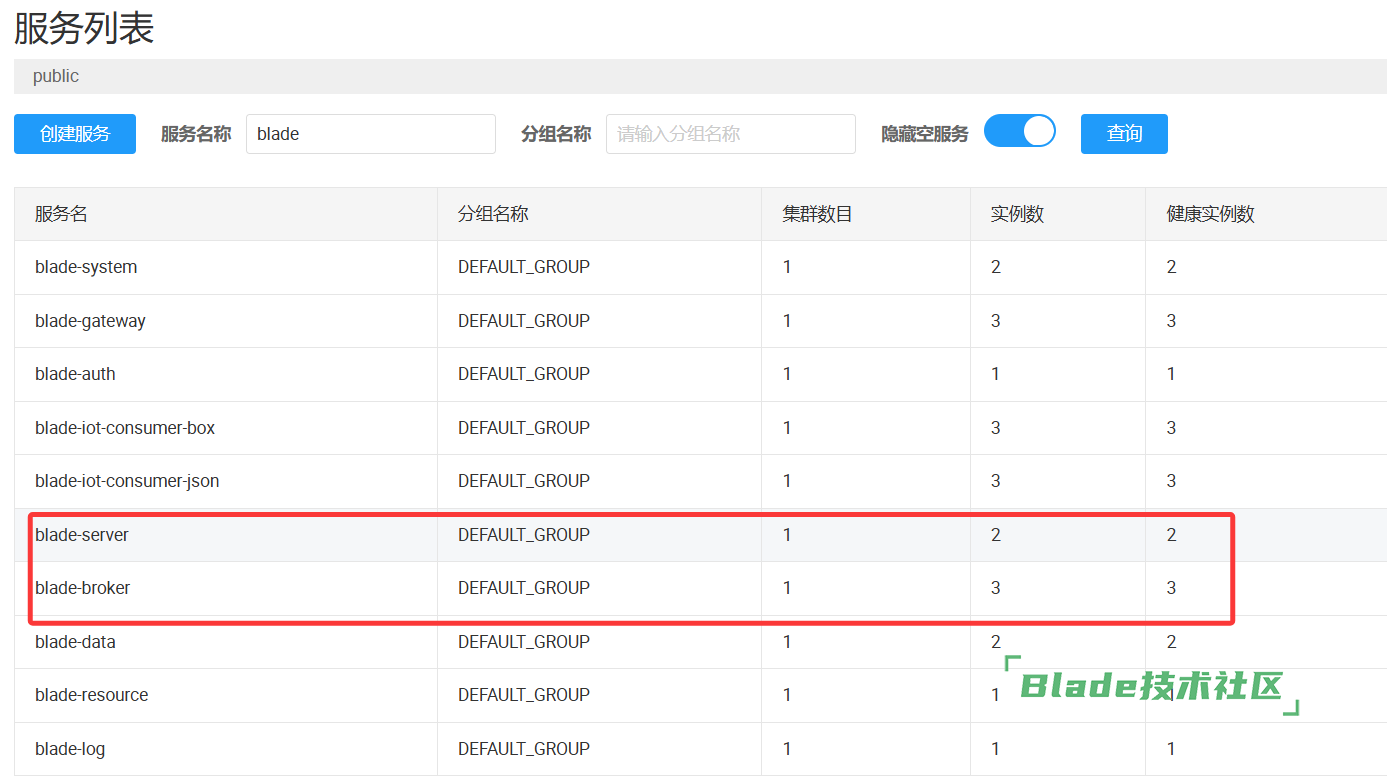Viewport: 1387px width, 777px height.
Task: Click the 健康实例数 column header
Action: [x=1210, y=214]
